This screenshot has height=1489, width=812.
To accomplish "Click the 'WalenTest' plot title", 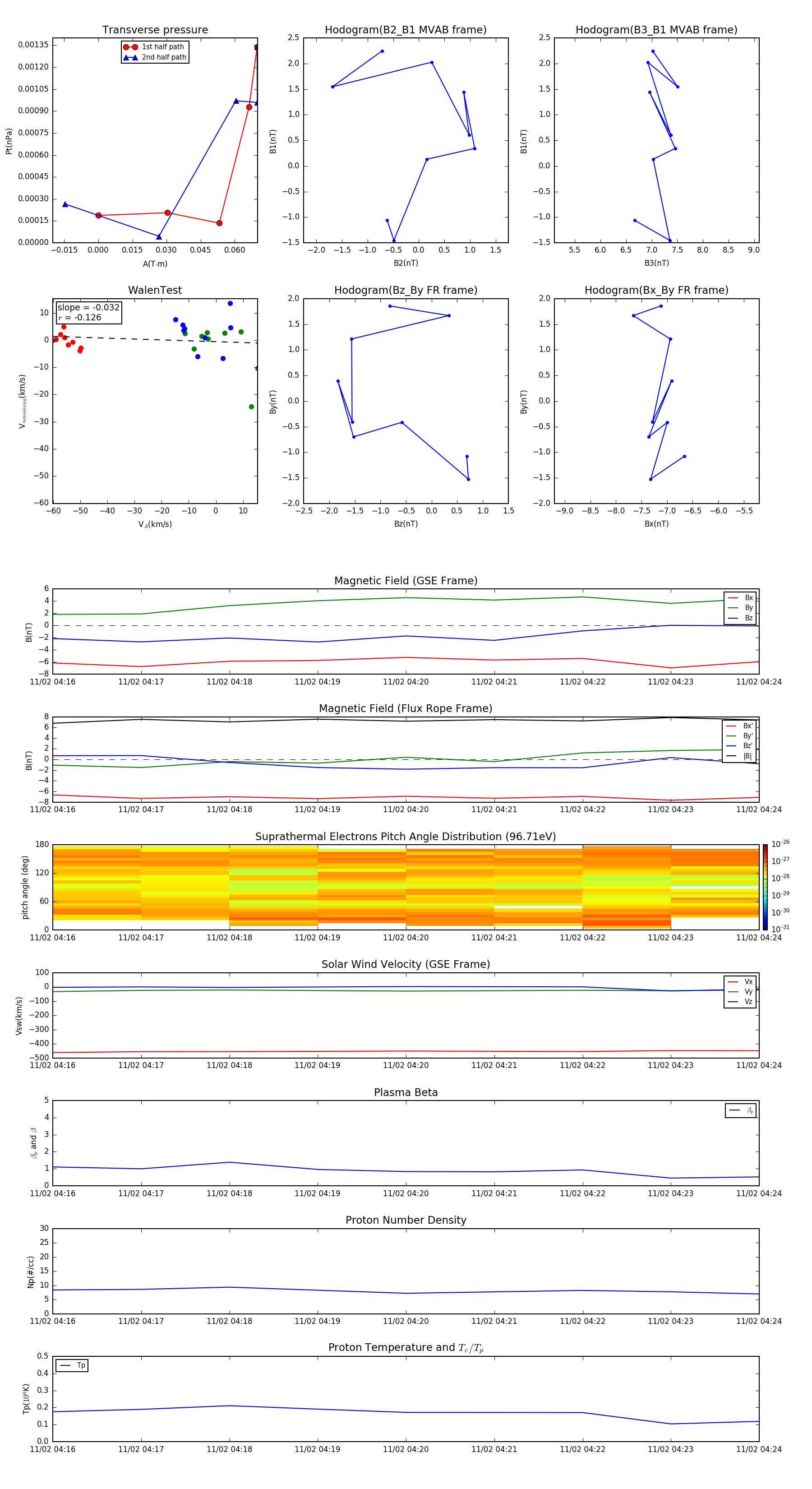I will click(x=155, y=290).
